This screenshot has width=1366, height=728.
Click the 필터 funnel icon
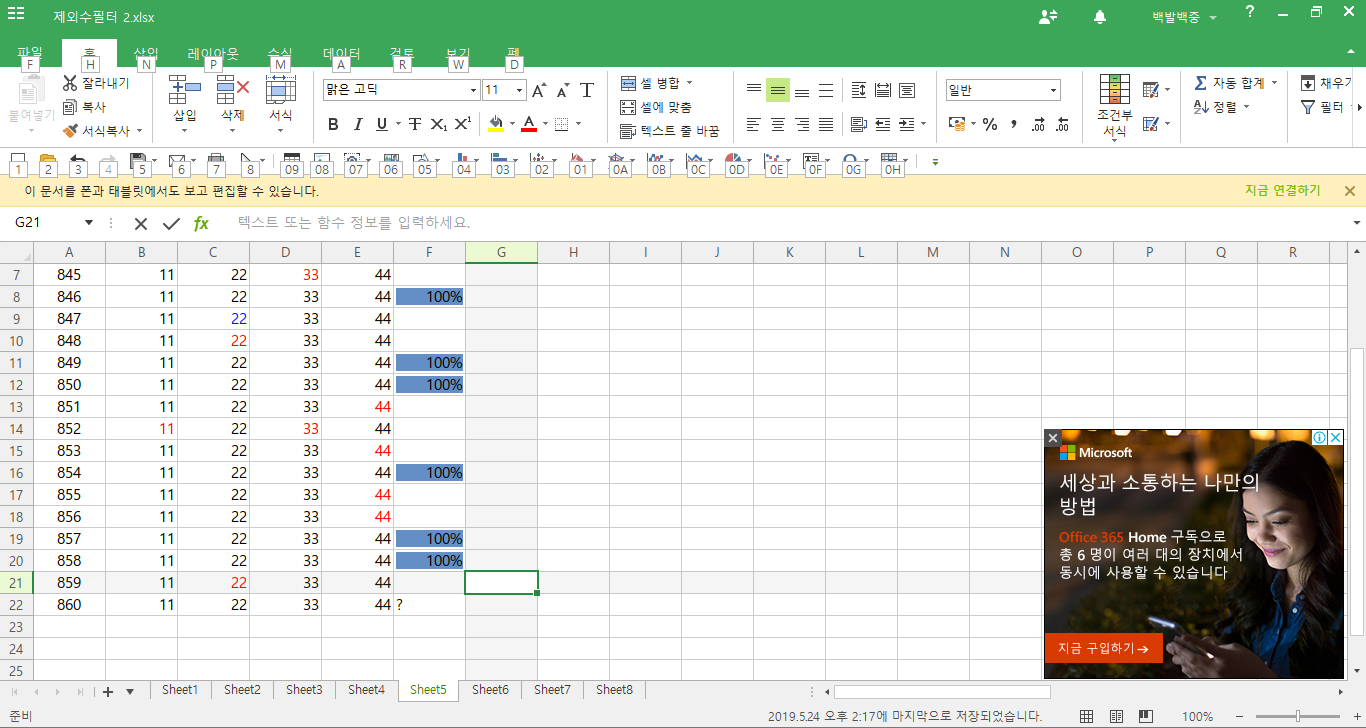[x=1308, y=107]
